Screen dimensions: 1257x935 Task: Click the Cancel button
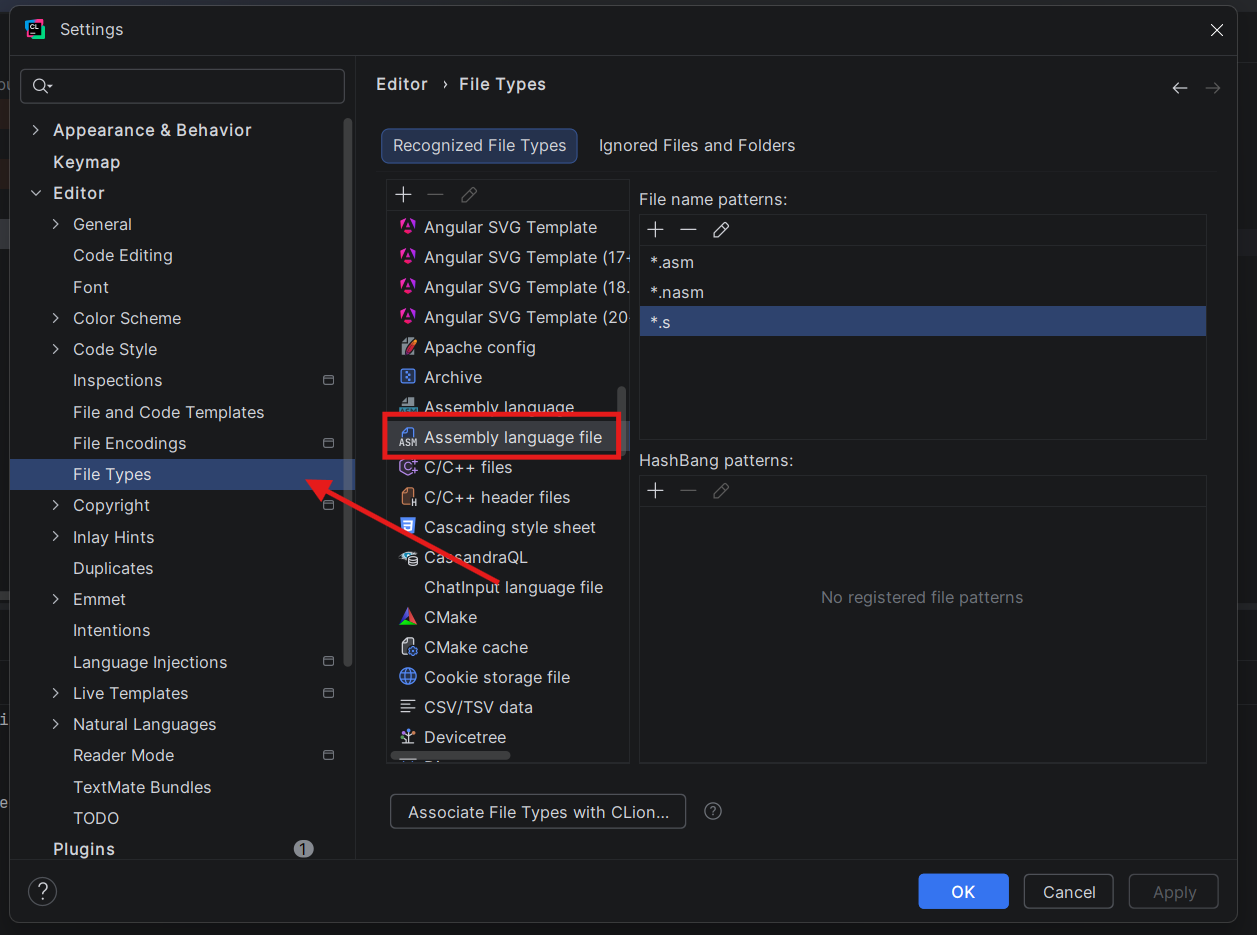[1069, 891]
